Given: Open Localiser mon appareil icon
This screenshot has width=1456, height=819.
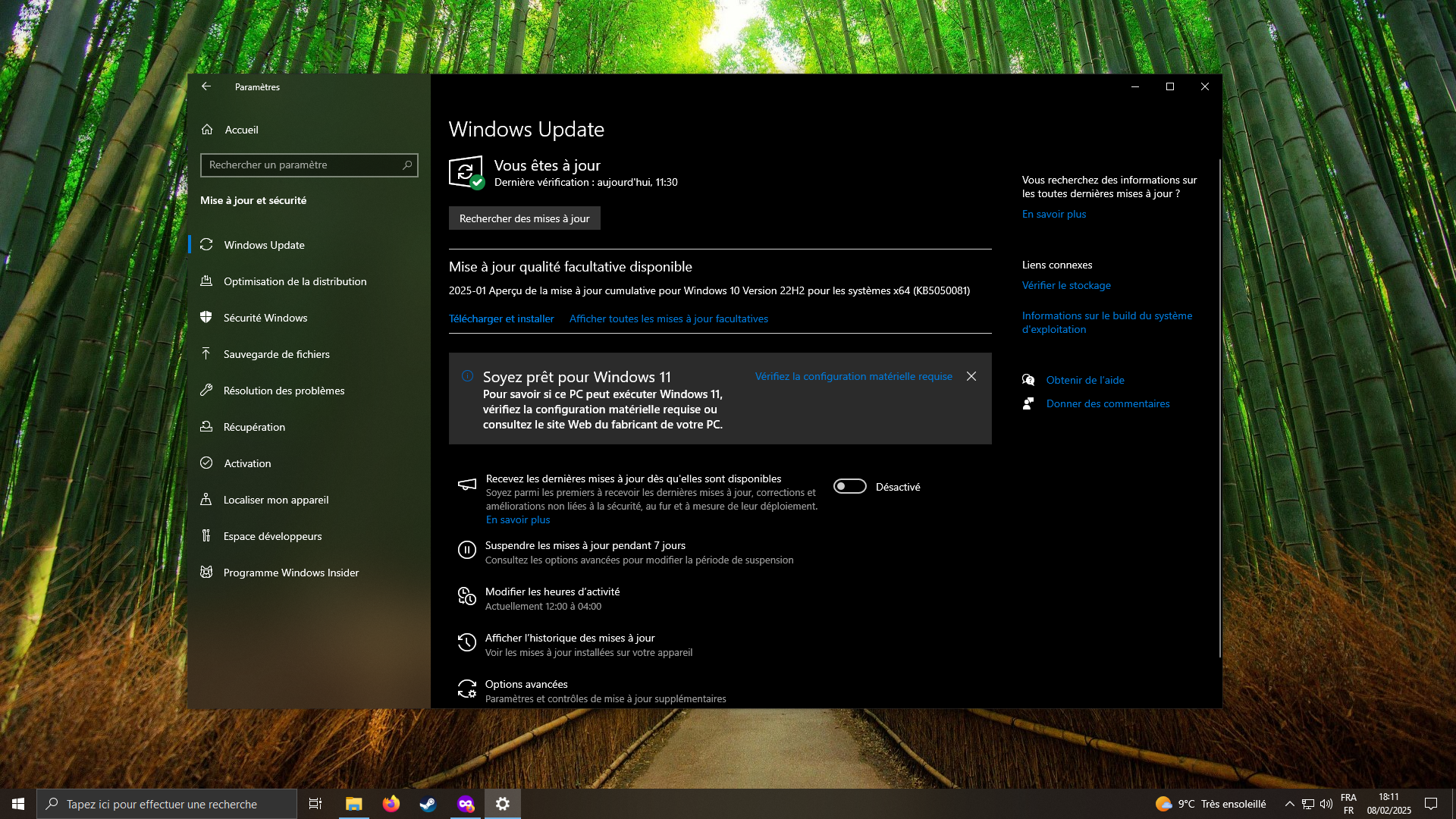Looking at the screenshot, I should 206,499.
